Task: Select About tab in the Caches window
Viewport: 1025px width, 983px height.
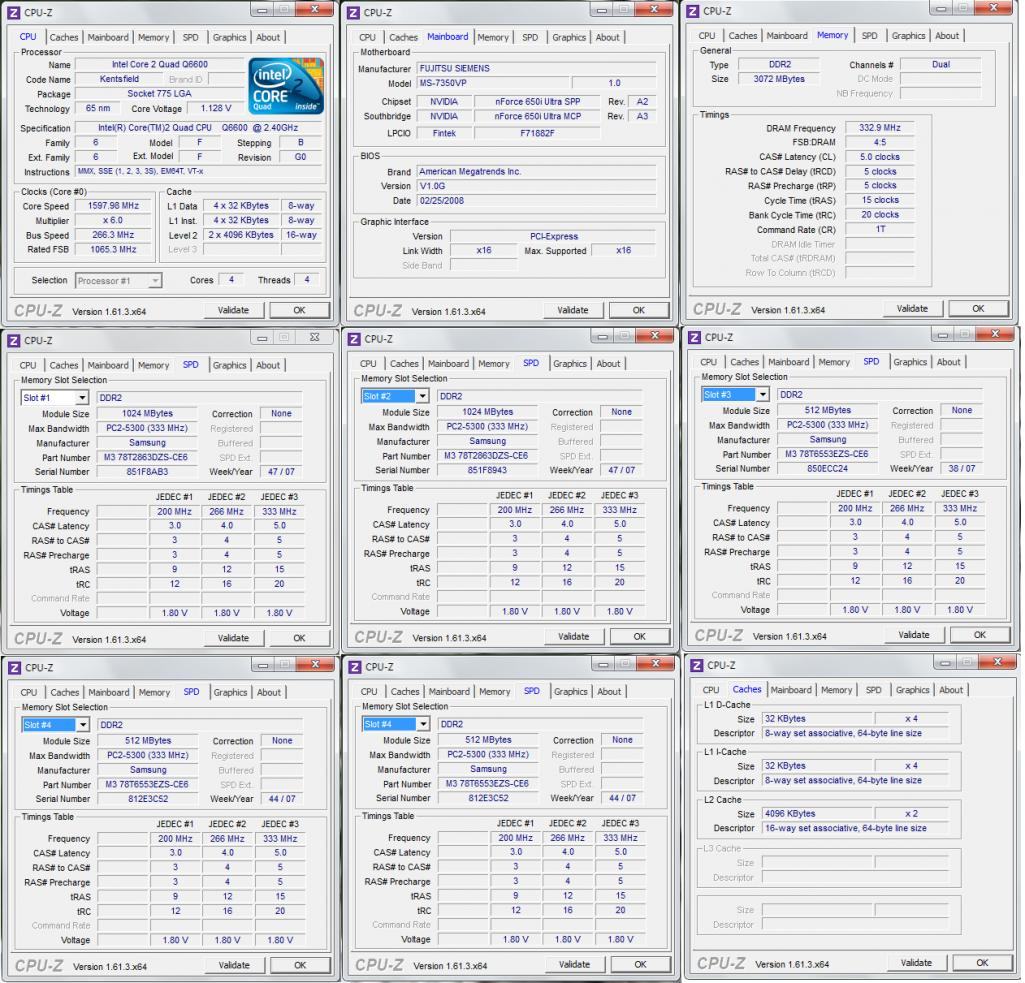Action: pyautogui.click(x=950, y=690)
